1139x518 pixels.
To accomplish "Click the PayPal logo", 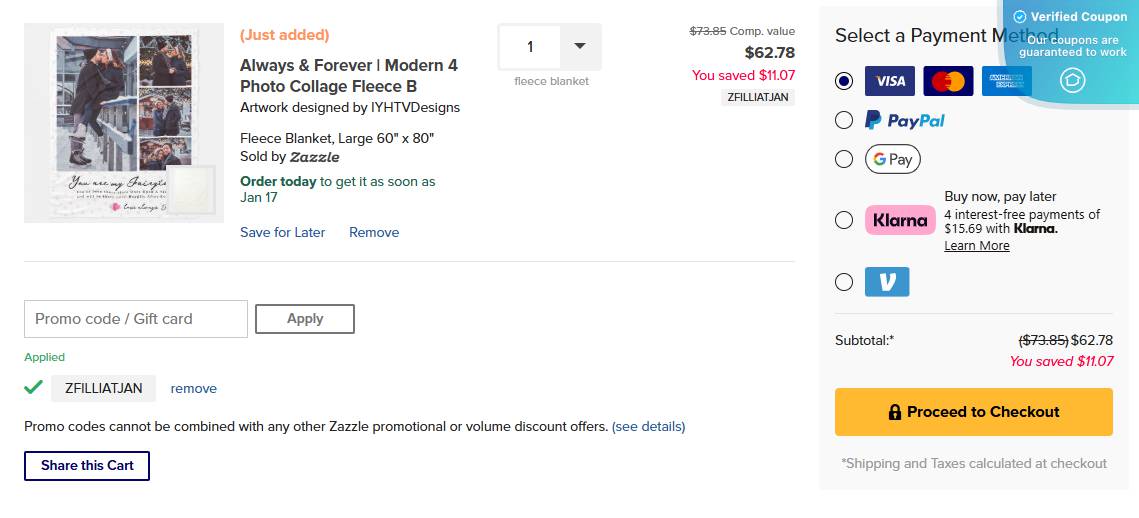I will tap(904, 120).
